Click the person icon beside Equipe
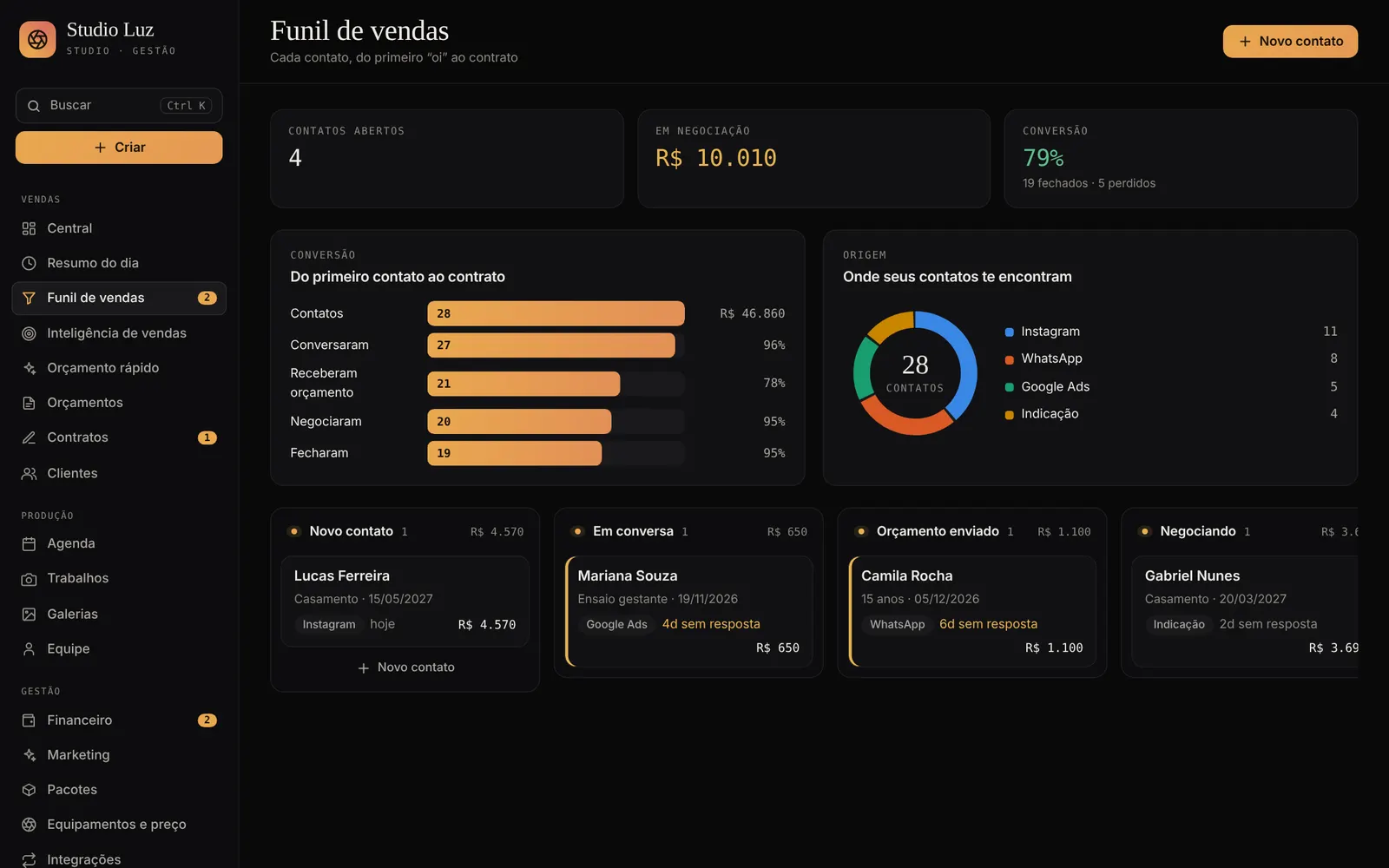1389x868 pixels. tap(29, 648)
